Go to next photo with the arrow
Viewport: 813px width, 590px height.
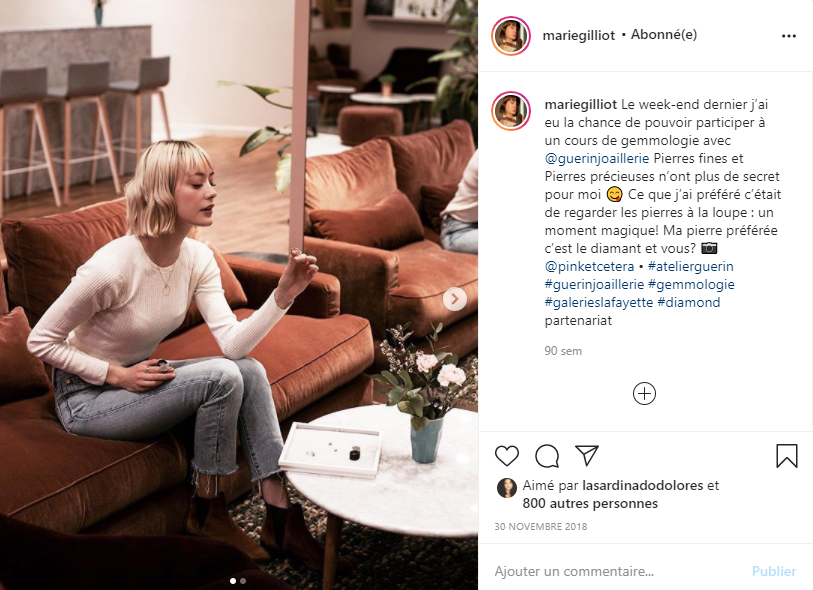(455, 299)
